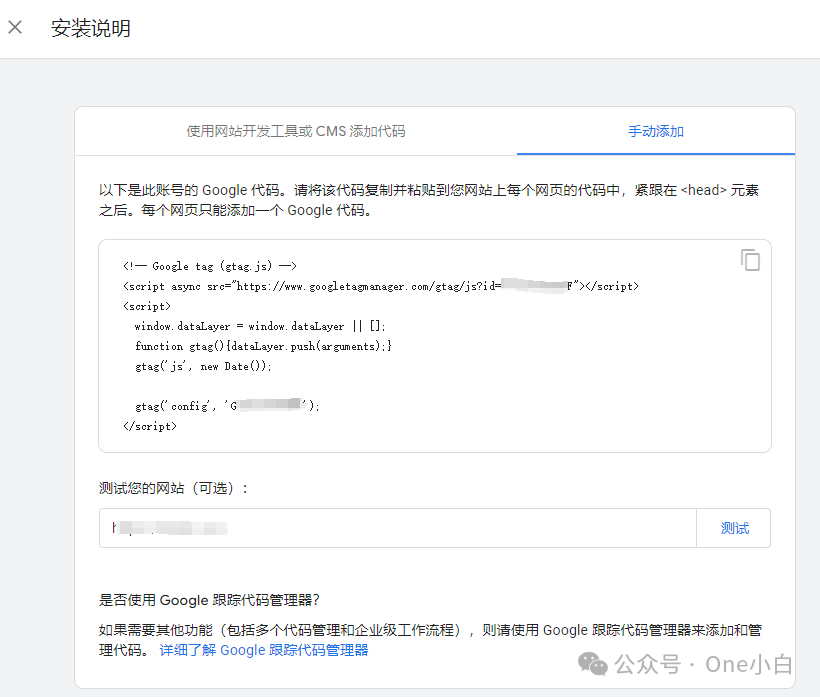Screen dimensions: 820x697
Task: Click the closing </script> tag line
Action: 150,426
